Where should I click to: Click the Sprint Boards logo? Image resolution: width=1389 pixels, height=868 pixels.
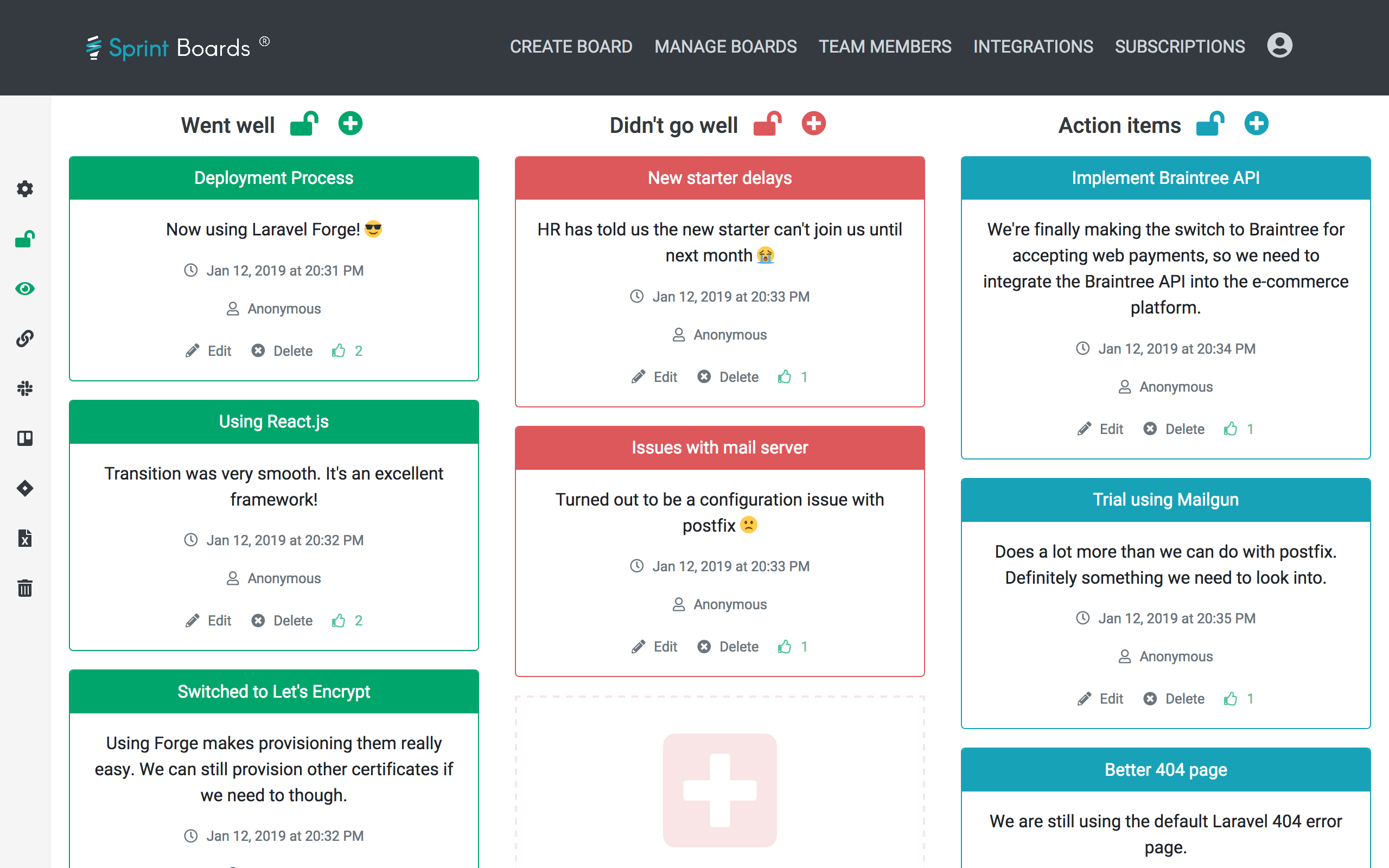point(178,47)
